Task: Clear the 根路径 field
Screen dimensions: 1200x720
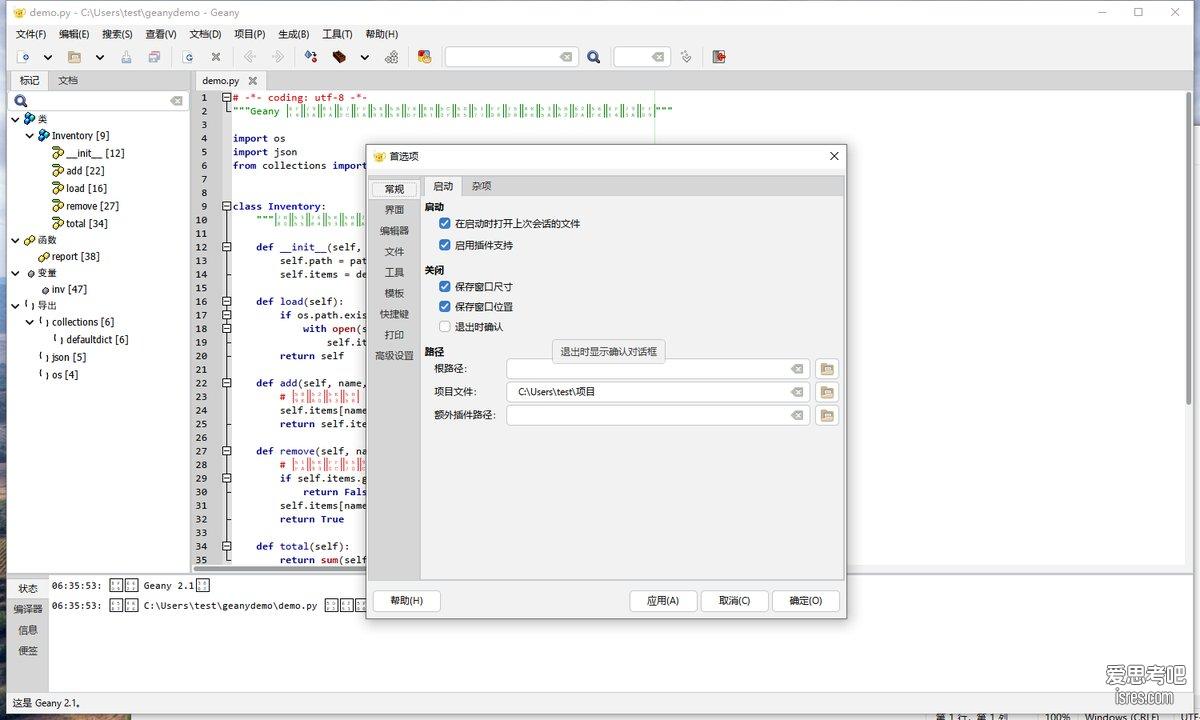Action: [797, 369]
